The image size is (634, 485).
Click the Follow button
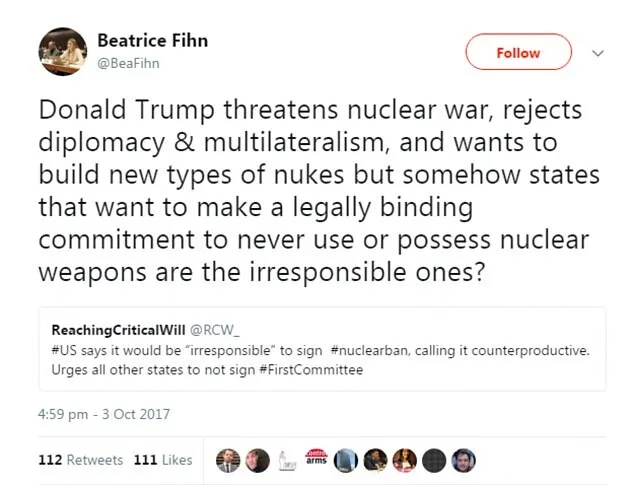(x=518, y=53)
